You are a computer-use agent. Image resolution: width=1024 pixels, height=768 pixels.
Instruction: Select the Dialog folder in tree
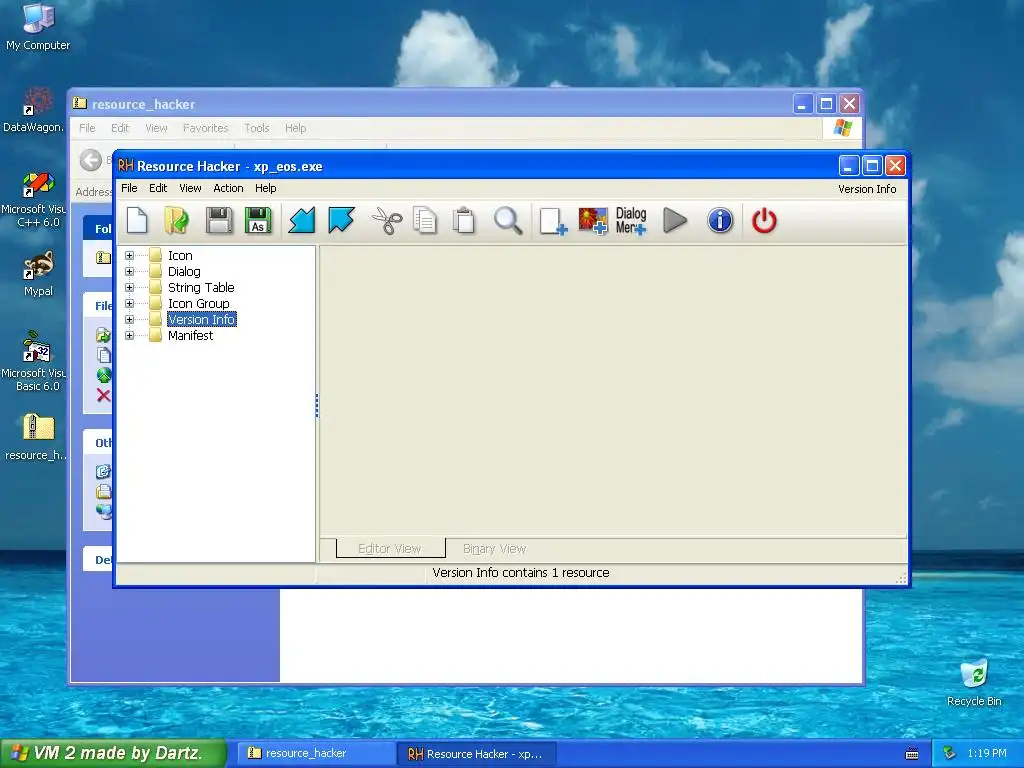pyautogui.click(x=184, y=272)
